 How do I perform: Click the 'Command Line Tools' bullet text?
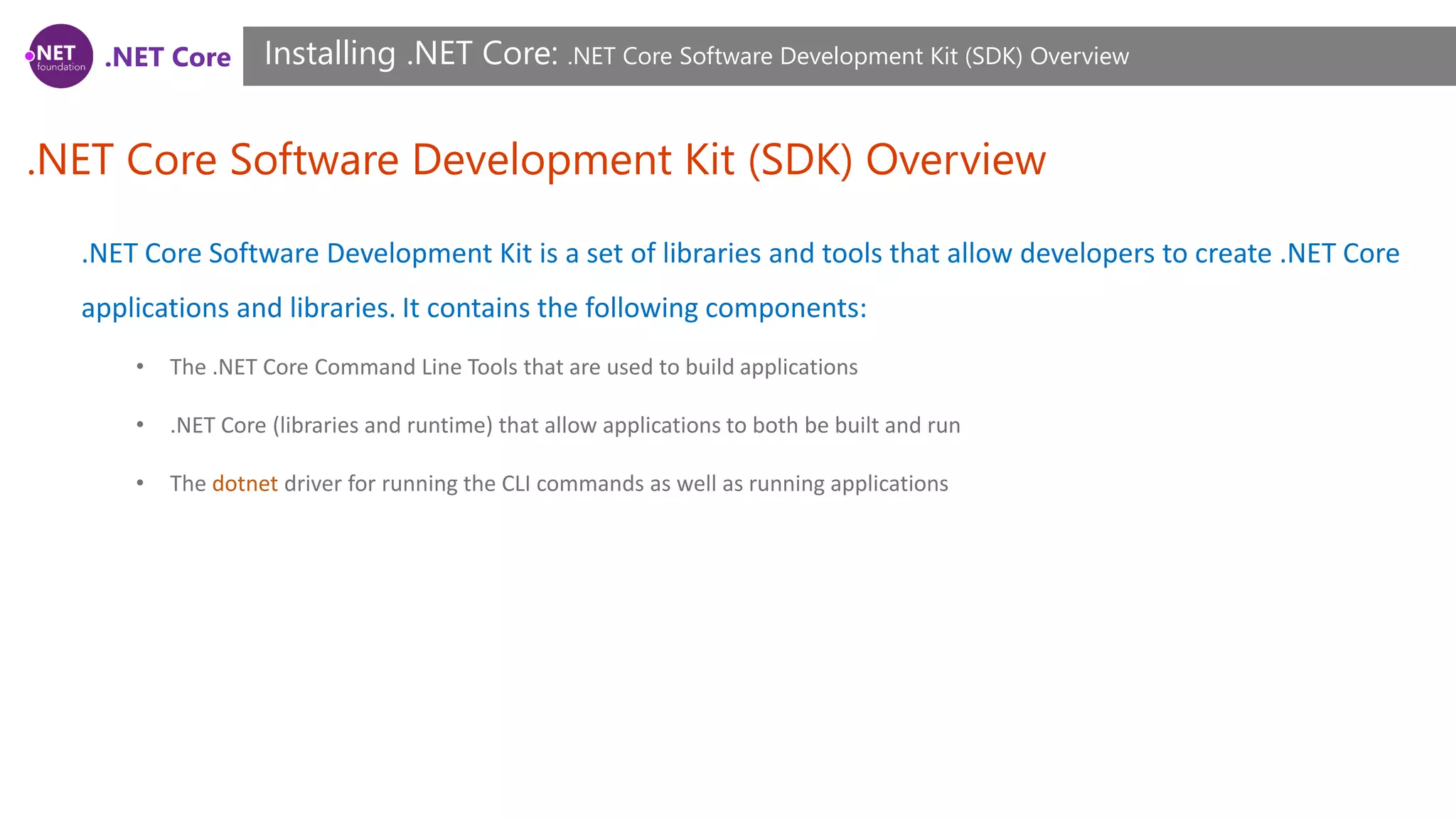point(415,367)
